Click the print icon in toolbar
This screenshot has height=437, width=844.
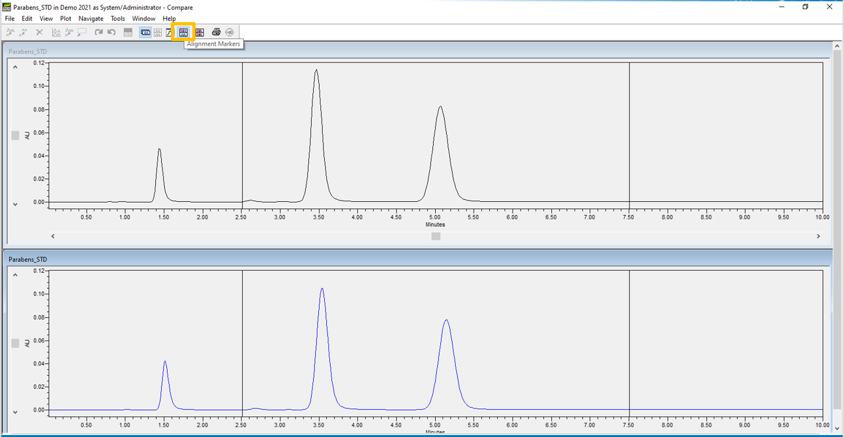216,32
